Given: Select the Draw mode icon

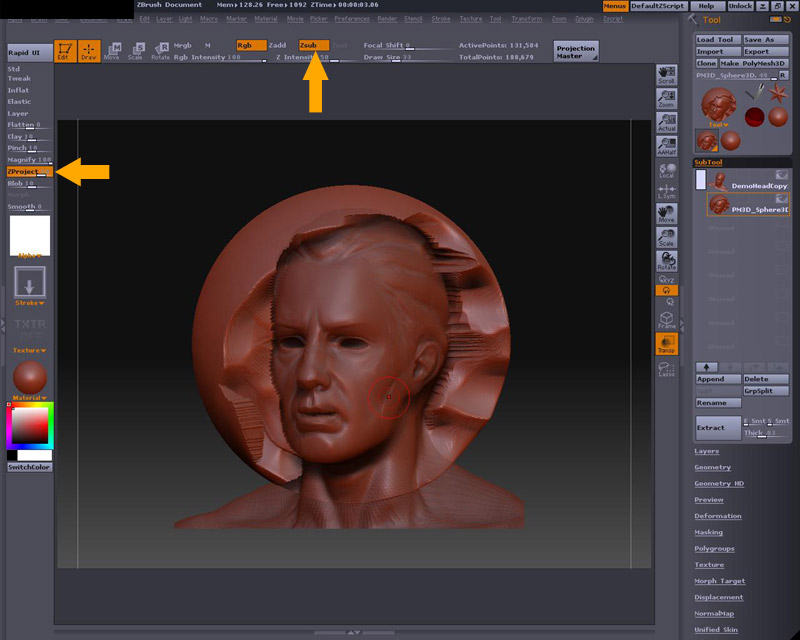Looking at the screenshot, I should tap(90, 51).
